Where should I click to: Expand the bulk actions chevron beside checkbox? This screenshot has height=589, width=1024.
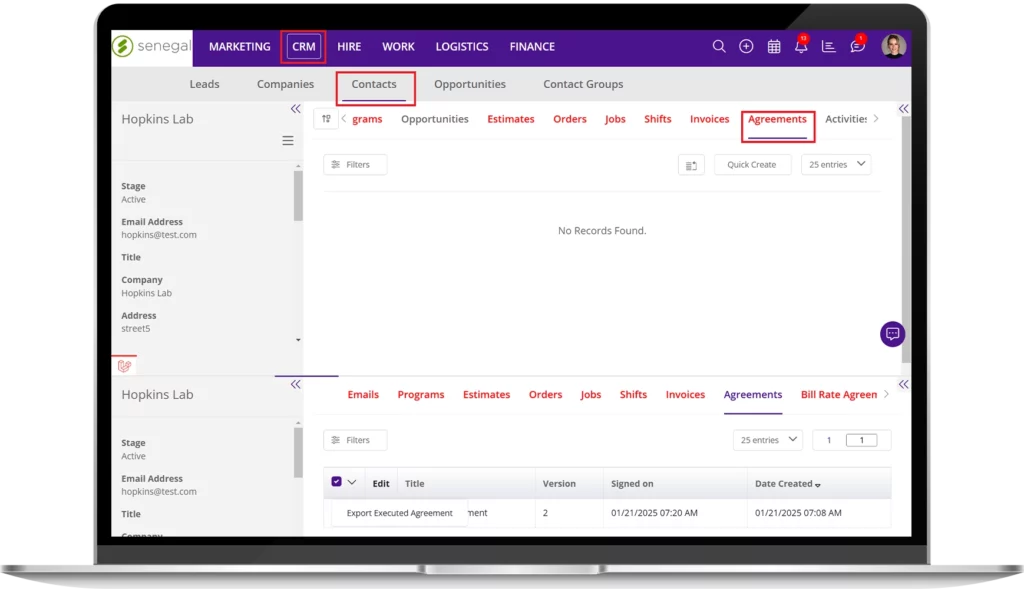352,482
